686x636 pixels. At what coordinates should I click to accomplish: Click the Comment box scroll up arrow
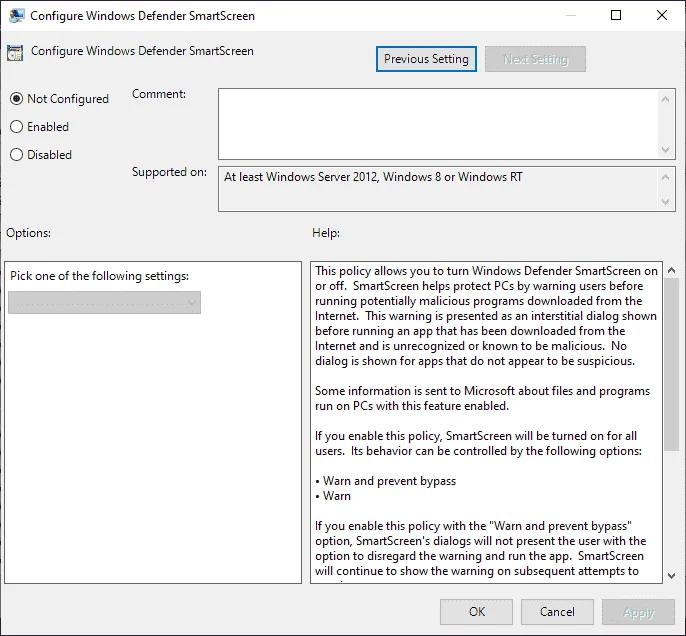[665, 99]
